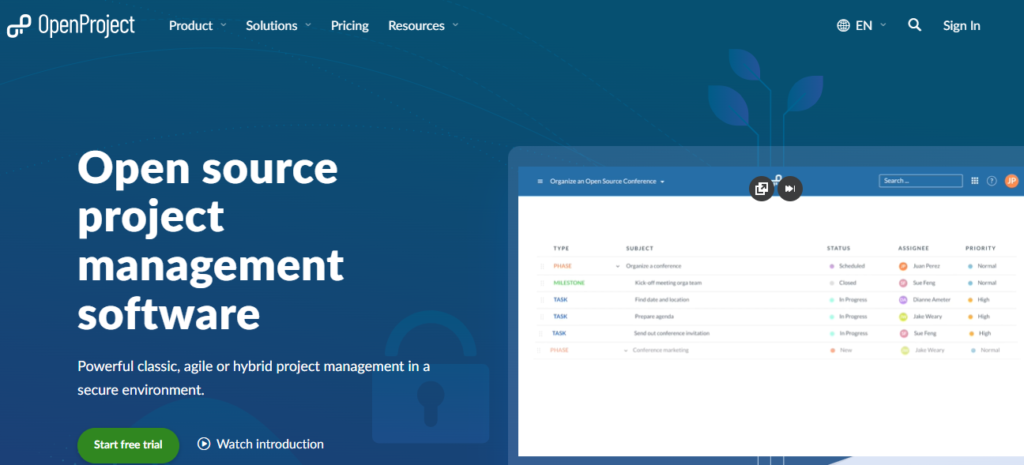Screen dimensions: 1024x465
Task: Click Start free trial button
Action: pos(128,445)
